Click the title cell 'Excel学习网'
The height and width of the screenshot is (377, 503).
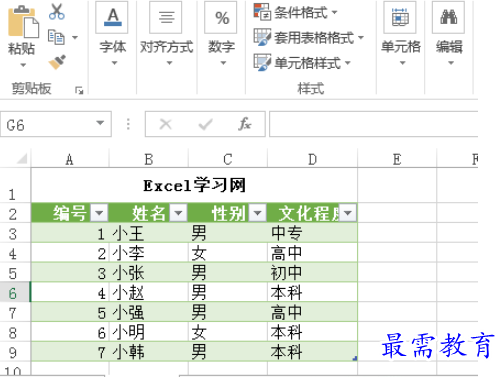(194, 185)
